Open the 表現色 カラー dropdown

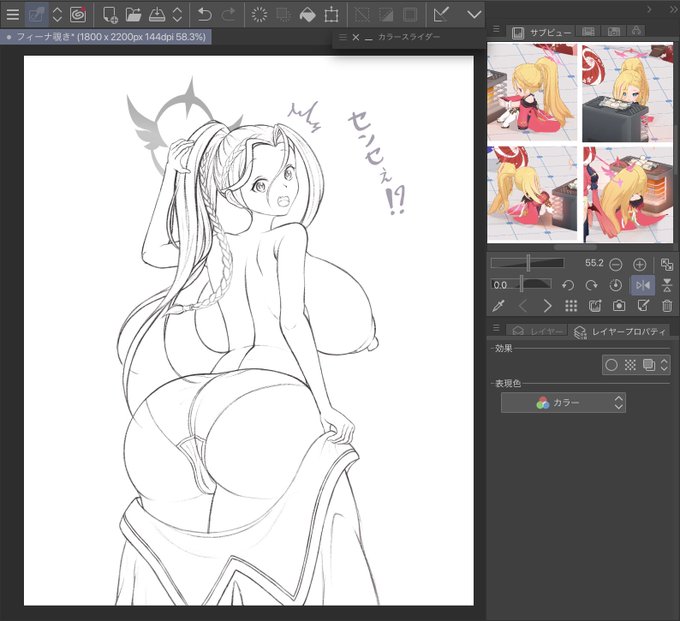[563, 403]
